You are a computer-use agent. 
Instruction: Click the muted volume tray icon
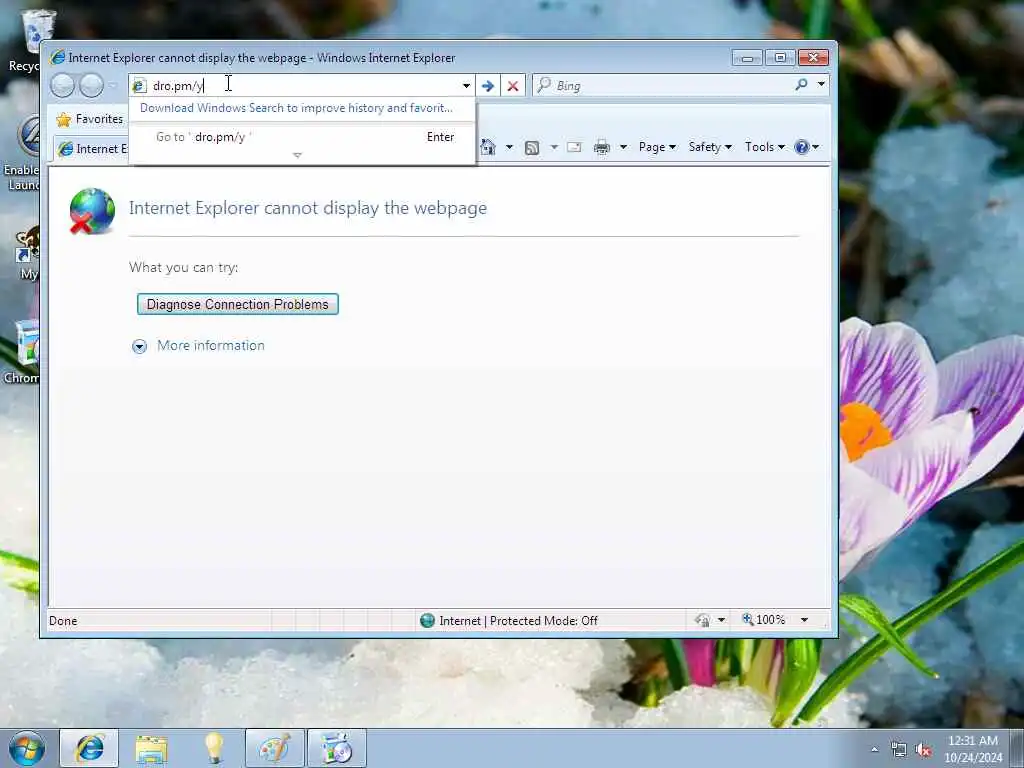[923, 750]
